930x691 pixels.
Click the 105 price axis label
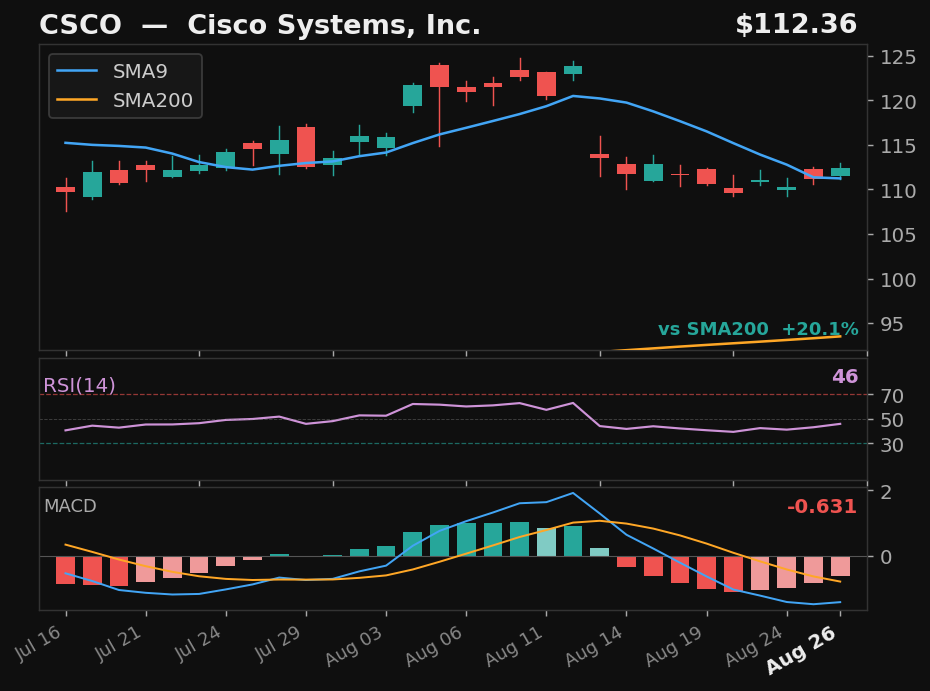click(x=898, y=235)
